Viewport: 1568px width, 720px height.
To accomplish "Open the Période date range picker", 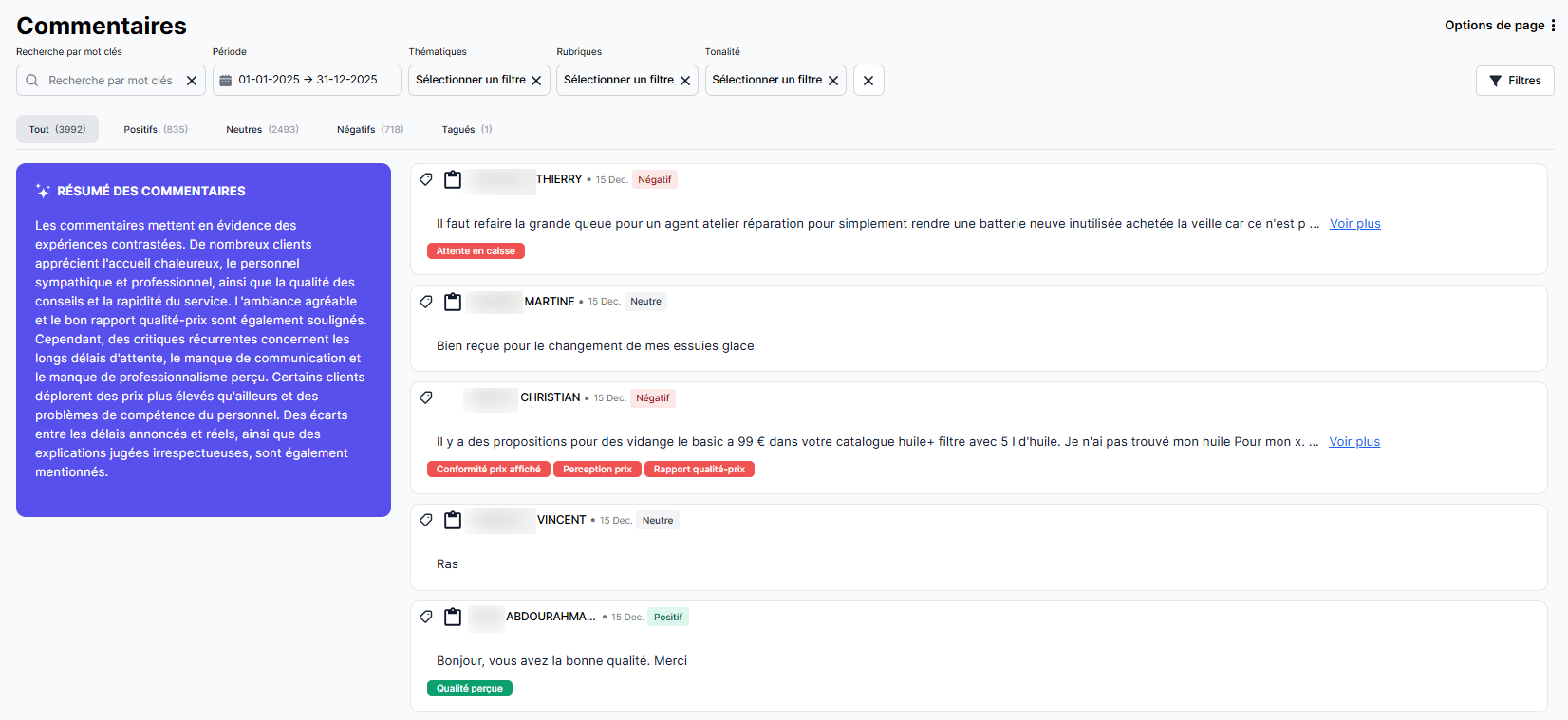I will [307, 81].
